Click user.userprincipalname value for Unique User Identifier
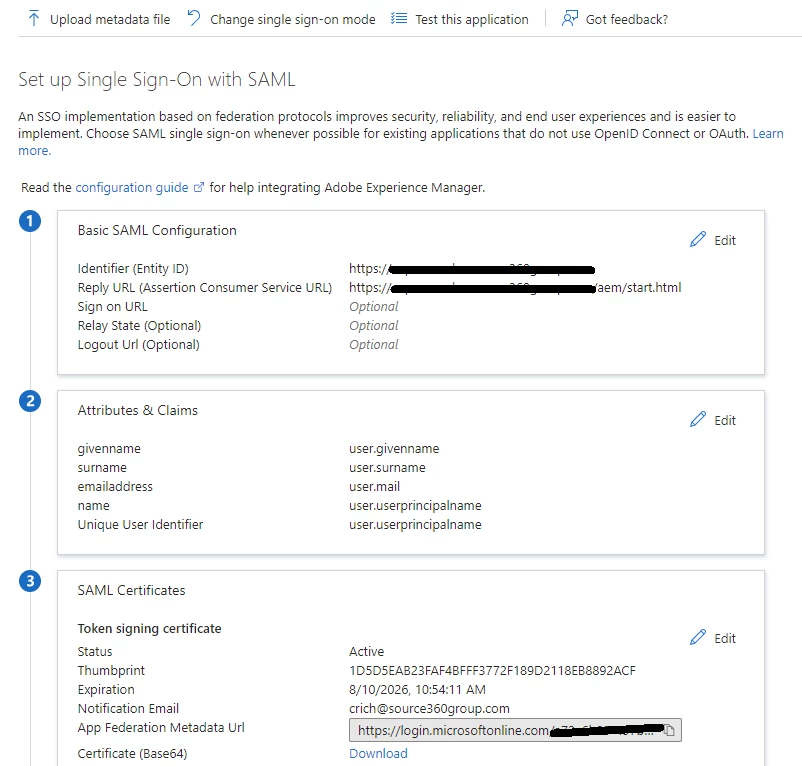 (x=415, y=524)
